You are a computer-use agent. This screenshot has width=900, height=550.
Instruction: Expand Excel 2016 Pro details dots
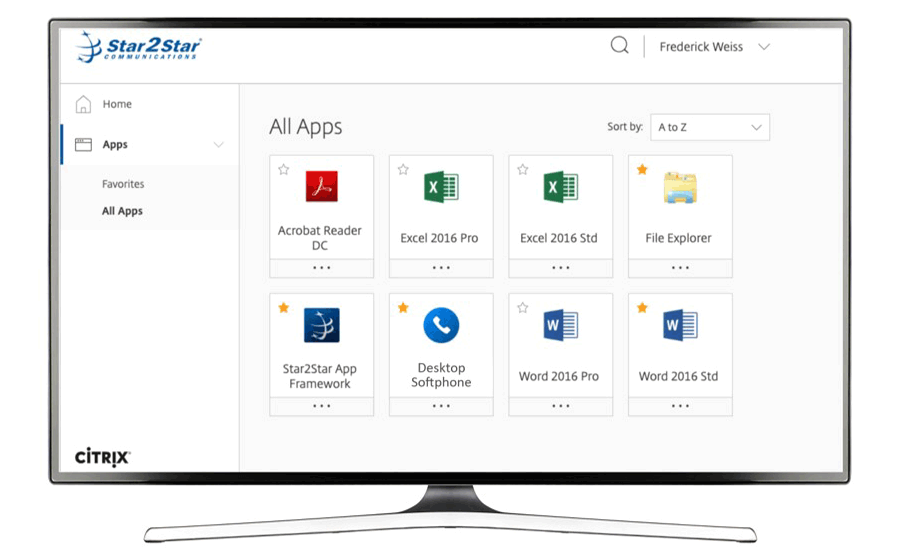[x=441, y=268]
